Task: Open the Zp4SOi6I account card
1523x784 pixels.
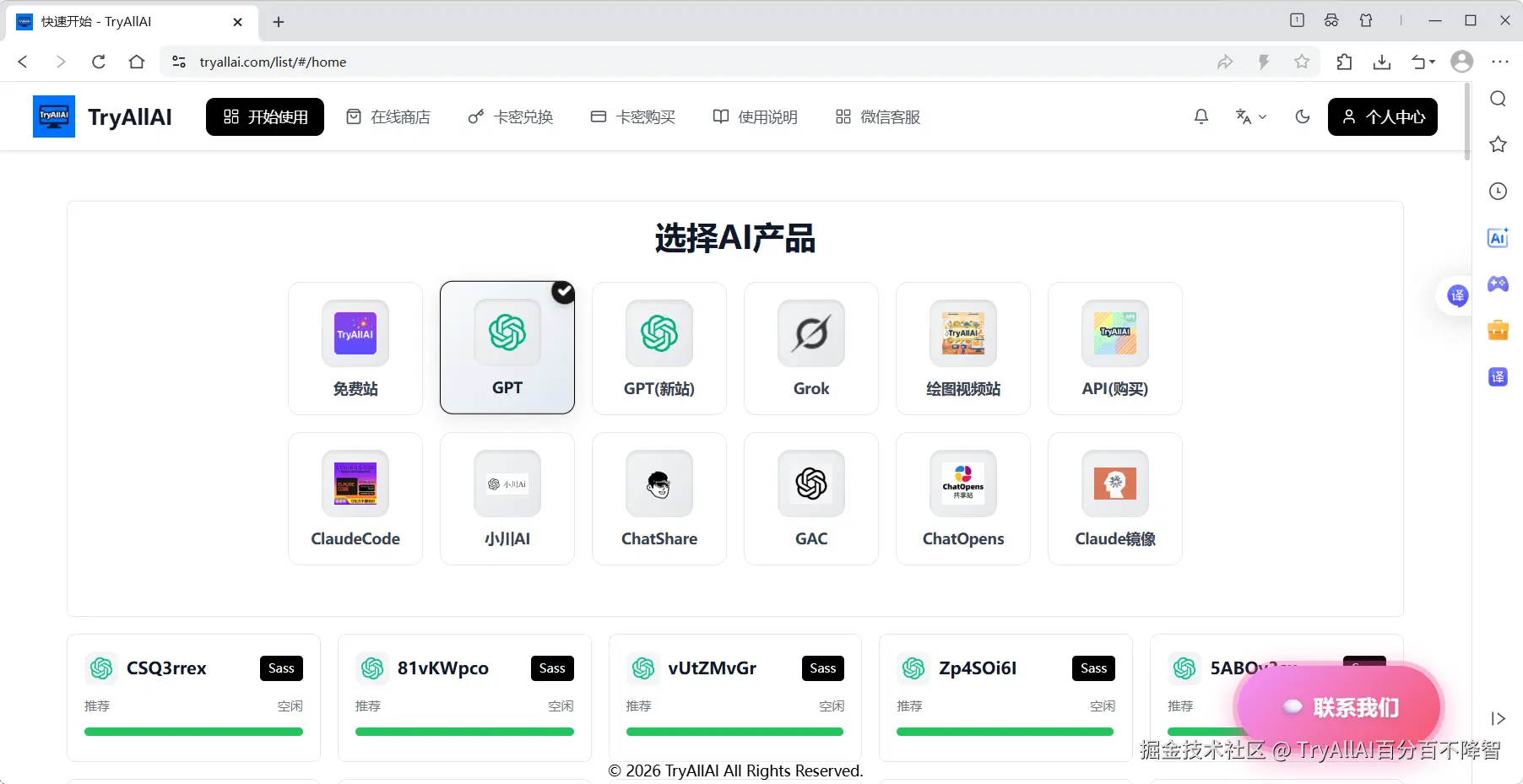Action: click(1005, 698)
